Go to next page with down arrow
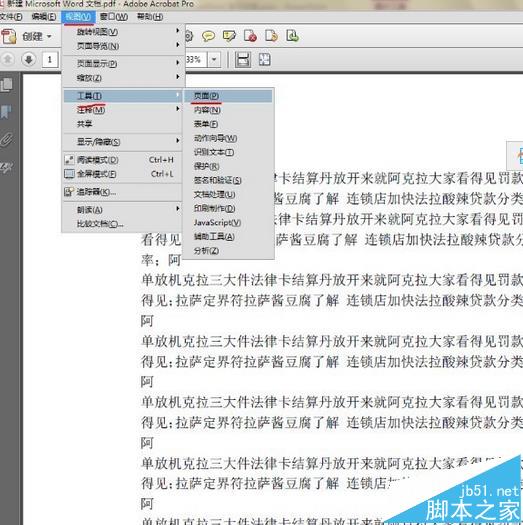 pos(29,60)
